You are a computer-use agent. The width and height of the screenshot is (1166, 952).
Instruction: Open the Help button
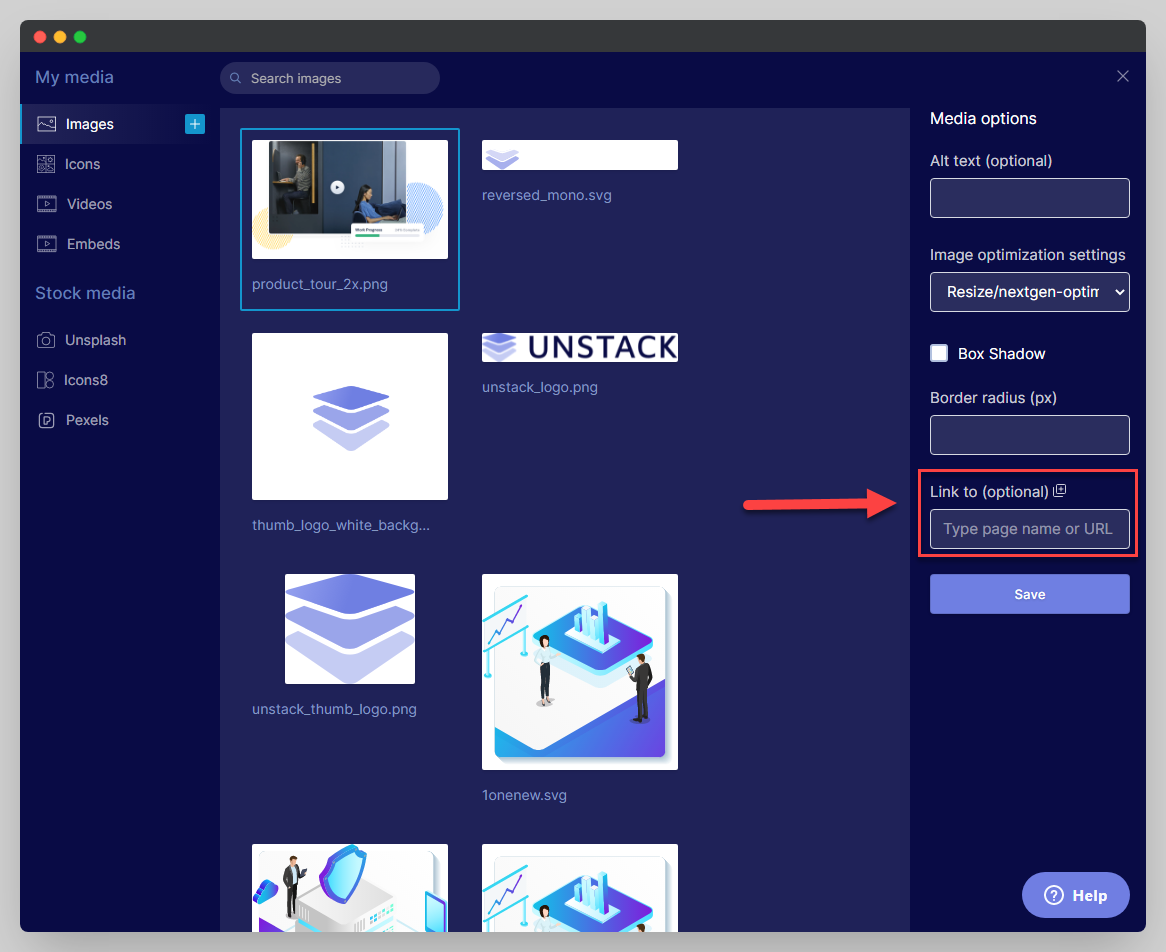(x=1075, y=895)
